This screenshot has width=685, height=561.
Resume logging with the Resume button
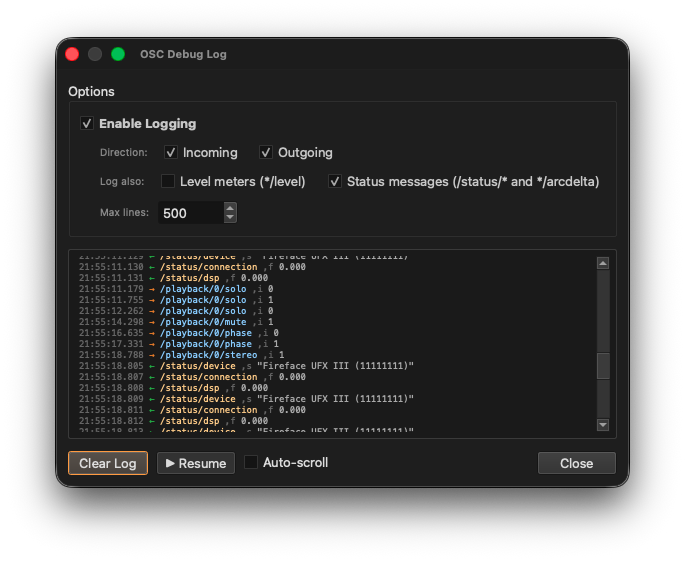tap(196, 463)
